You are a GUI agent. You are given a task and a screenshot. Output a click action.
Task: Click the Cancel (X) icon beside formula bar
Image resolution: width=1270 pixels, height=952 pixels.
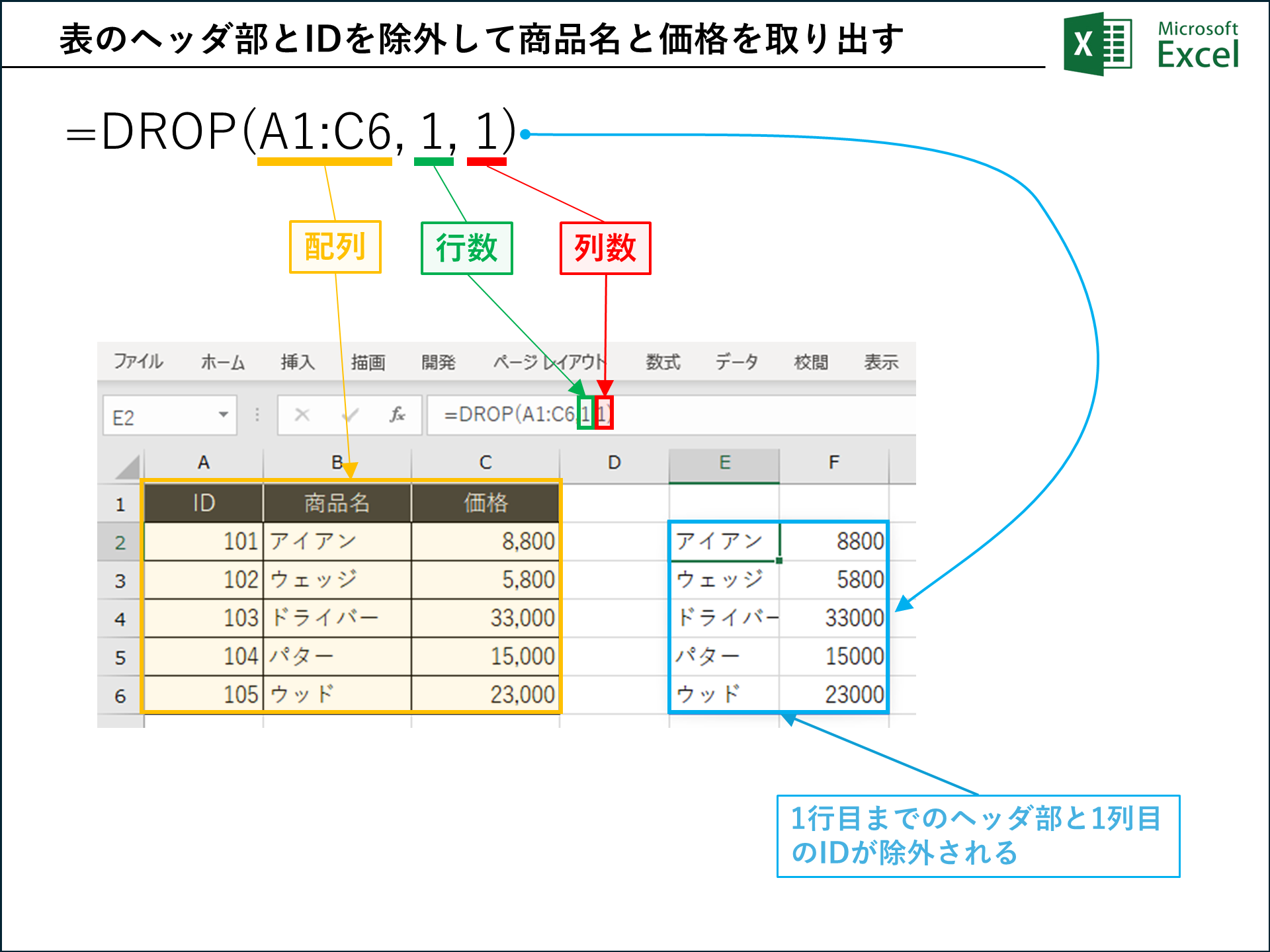pyautogui.click(x=301, y=415)
